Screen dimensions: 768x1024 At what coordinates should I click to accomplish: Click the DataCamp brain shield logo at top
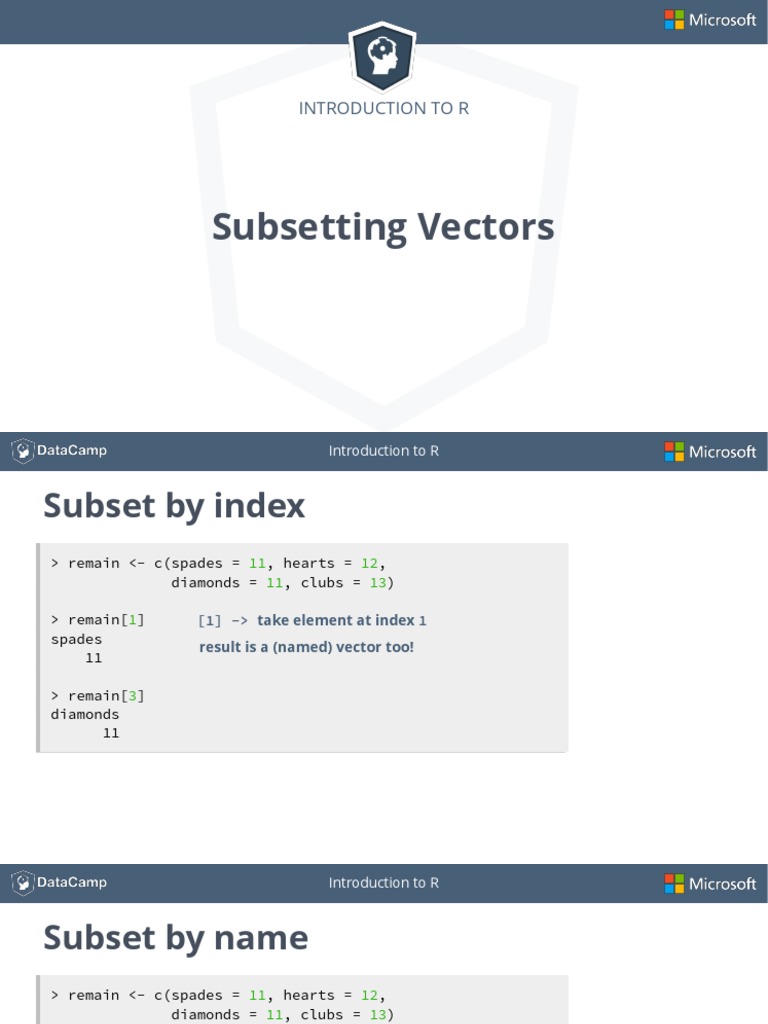[382, 56]
